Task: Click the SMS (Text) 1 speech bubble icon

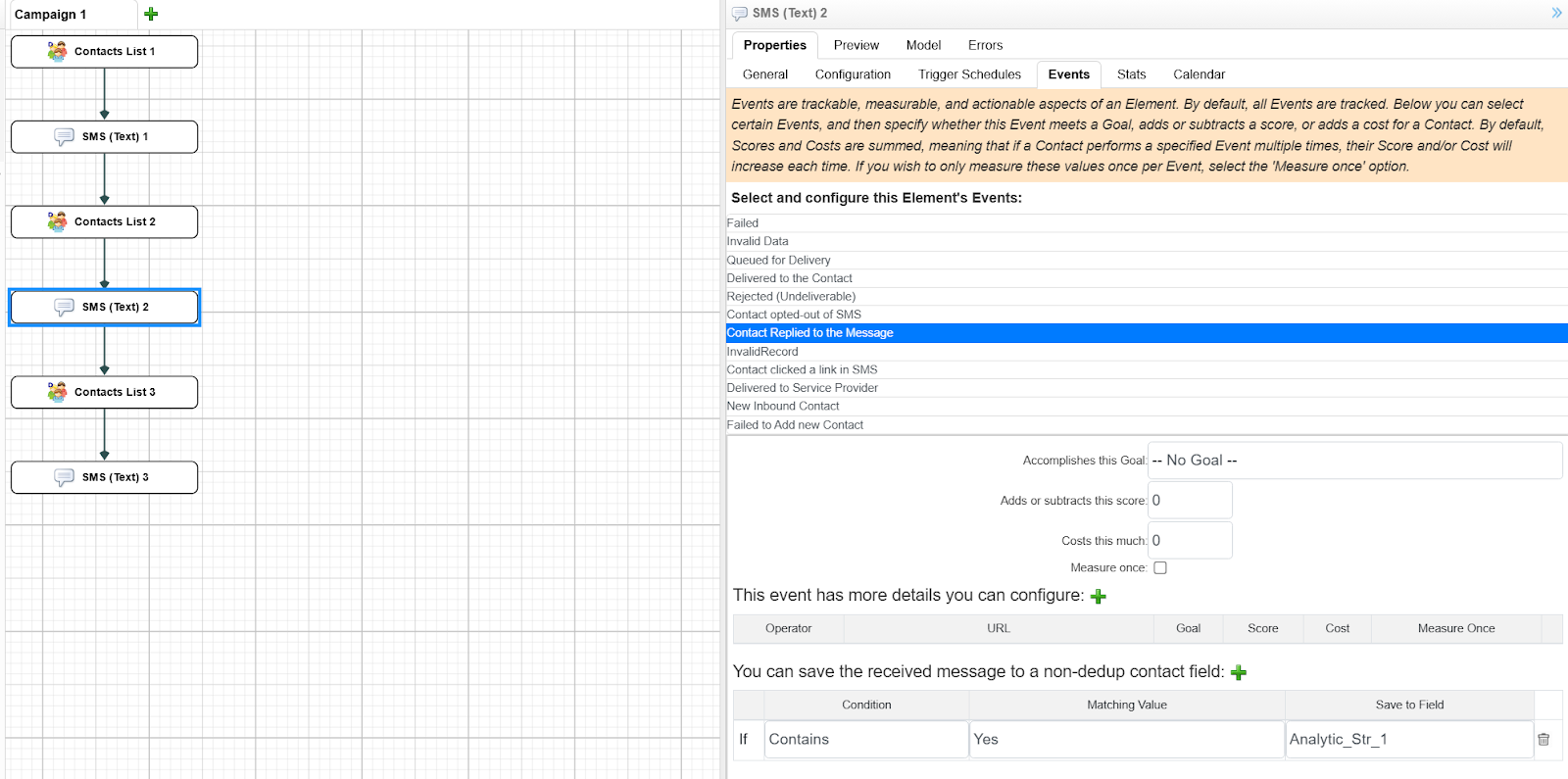Action: 64,136
